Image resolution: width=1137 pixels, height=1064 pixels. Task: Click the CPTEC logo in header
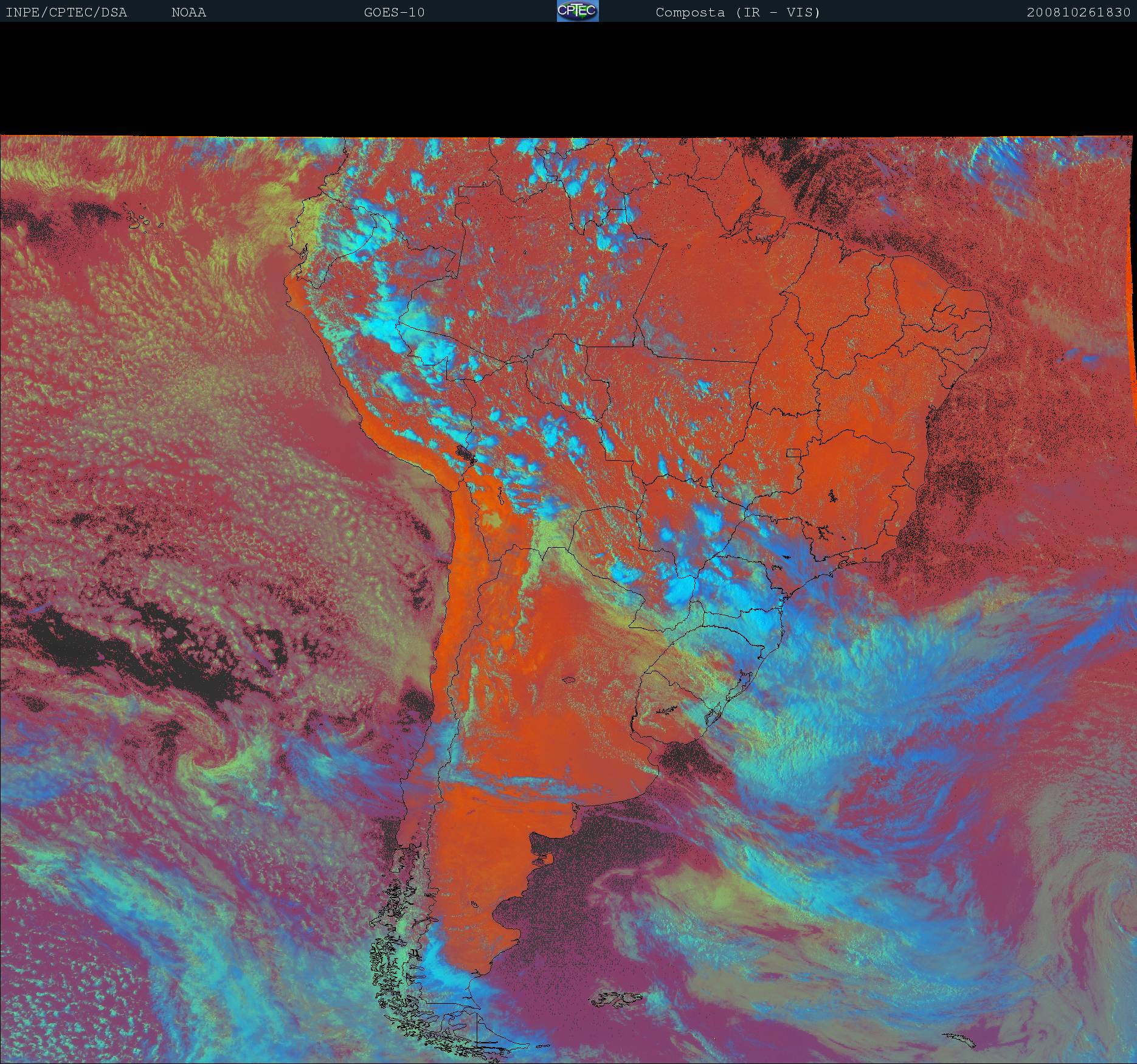tap(577, 11)
